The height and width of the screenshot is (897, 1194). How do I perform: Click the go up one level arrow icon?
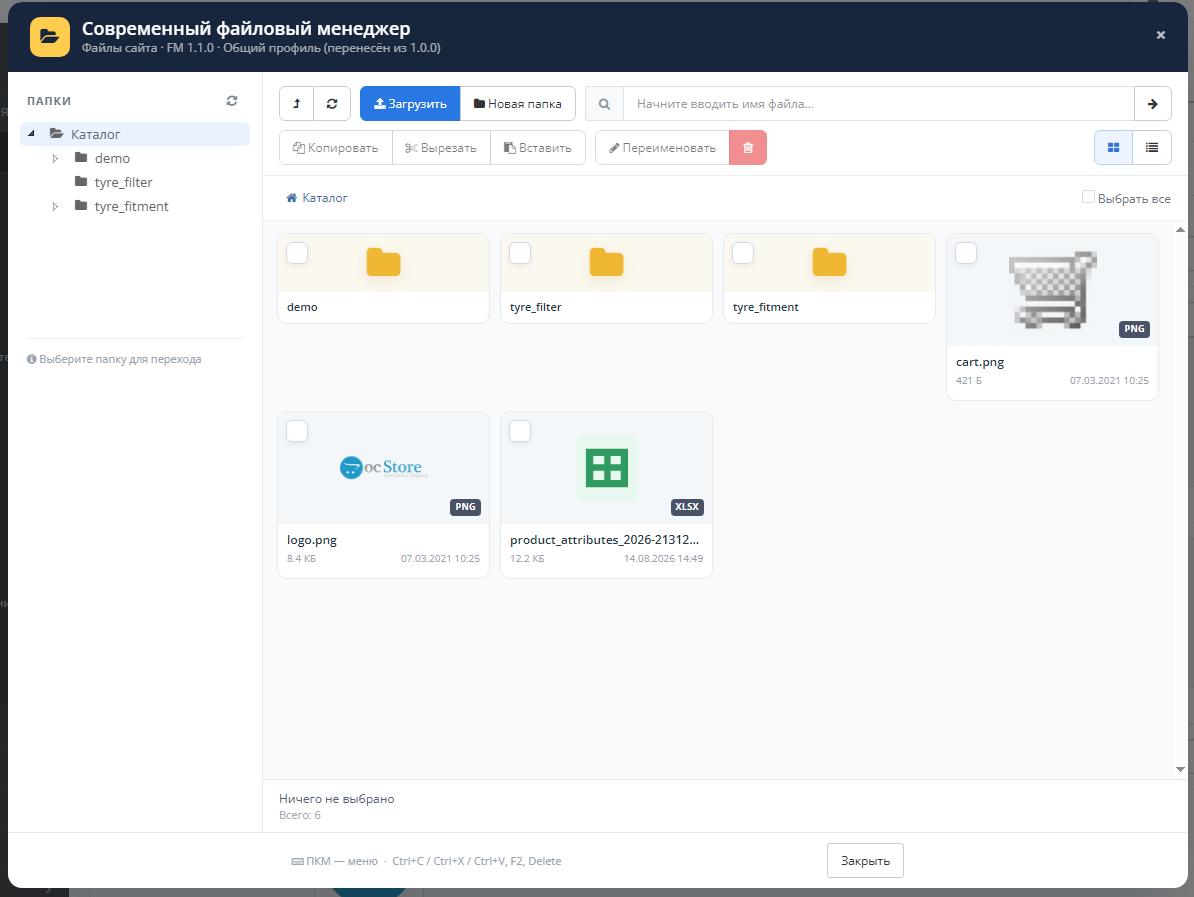pos(297,104)
